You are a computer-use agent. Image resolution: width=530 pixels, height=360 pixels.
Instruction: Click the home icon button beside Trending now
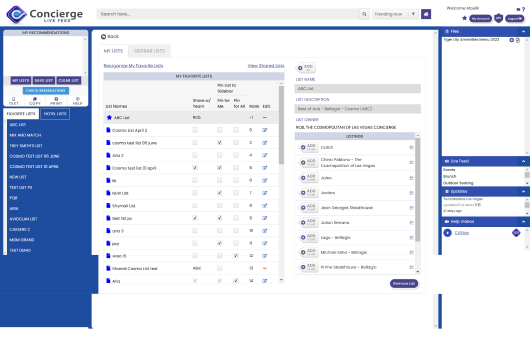[426, 14]
